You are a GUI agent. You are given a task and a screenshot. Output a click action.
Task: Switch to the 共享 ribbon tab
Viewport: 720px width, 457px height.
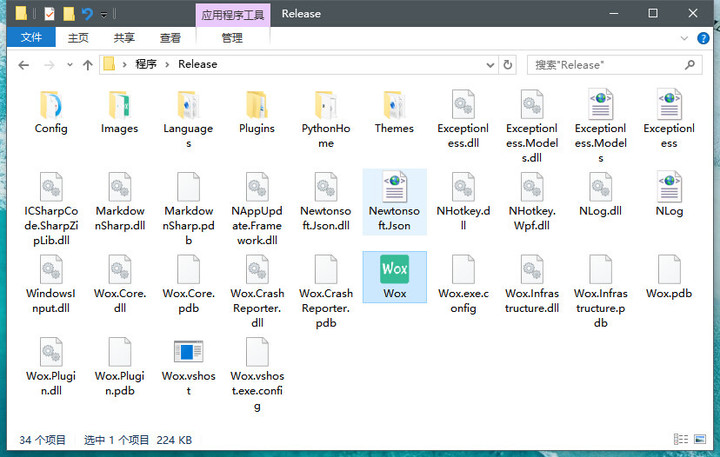click(124, 38)
